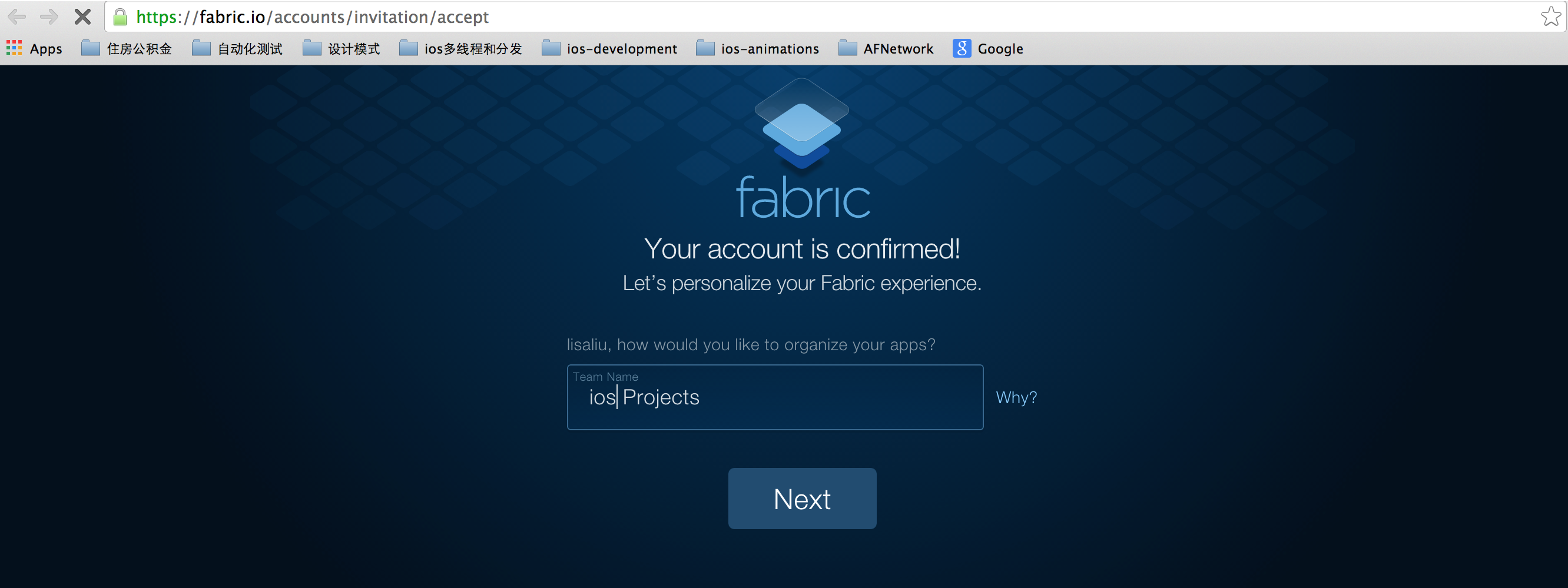The image size is (1568, 588).
Task: Click the 'Let's personalize your Fabric experience.' text
Action: pyautogui.click(x=801, y=284)
